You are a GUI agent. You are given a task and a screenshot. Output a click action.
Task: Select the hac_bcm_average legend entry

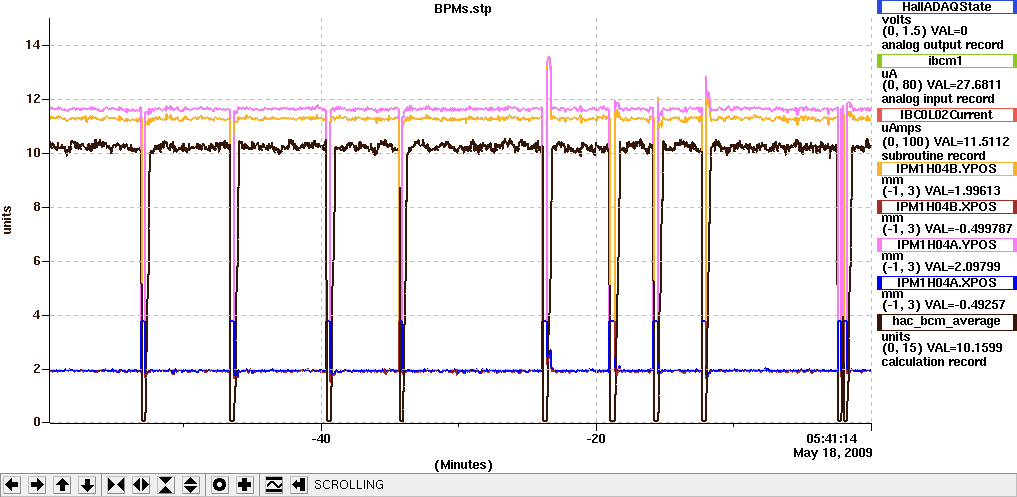[946, 321]
